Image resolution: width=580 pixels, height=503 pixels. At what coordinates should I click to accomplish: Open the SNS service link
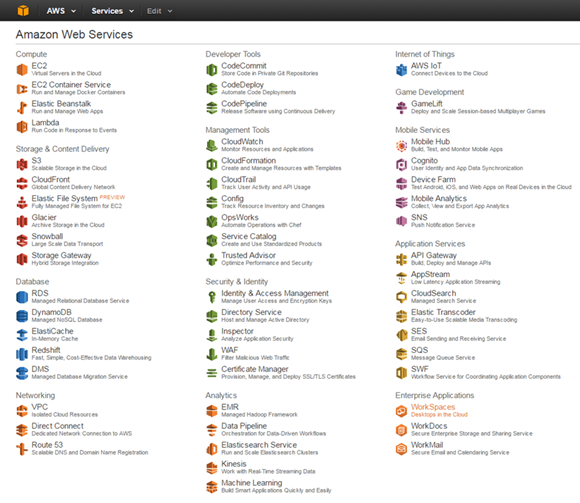[419, 217]
